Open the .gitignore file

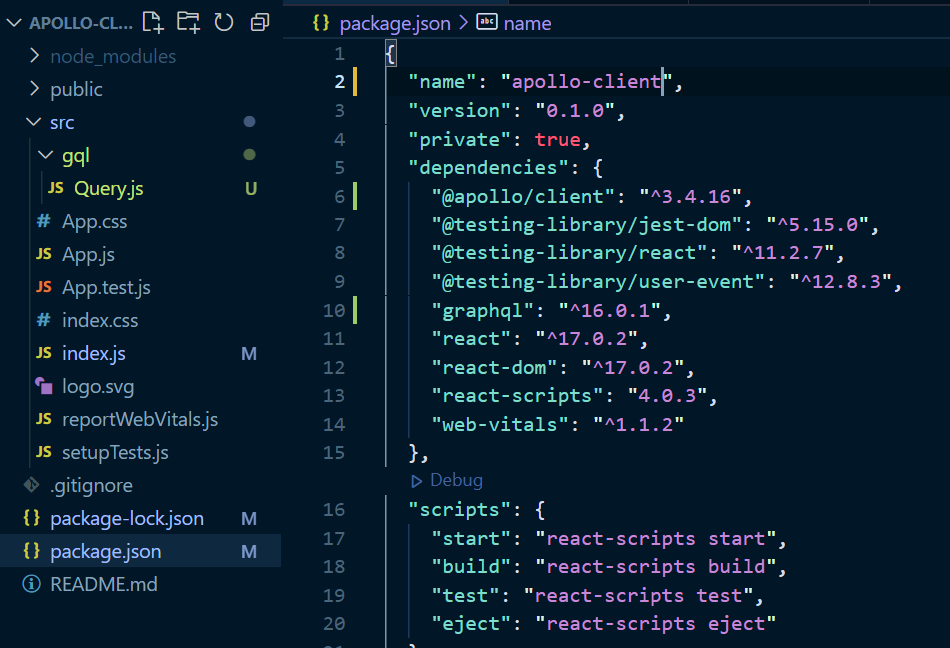tap(91, 486)
